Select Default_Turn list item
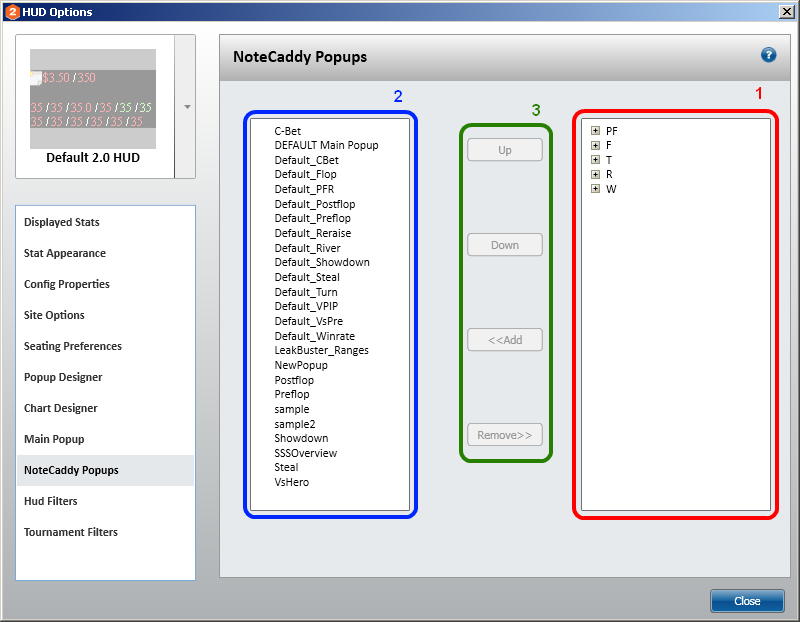This screenshot has height=622, width=800. pyautogui.click(x=306, y=292)
